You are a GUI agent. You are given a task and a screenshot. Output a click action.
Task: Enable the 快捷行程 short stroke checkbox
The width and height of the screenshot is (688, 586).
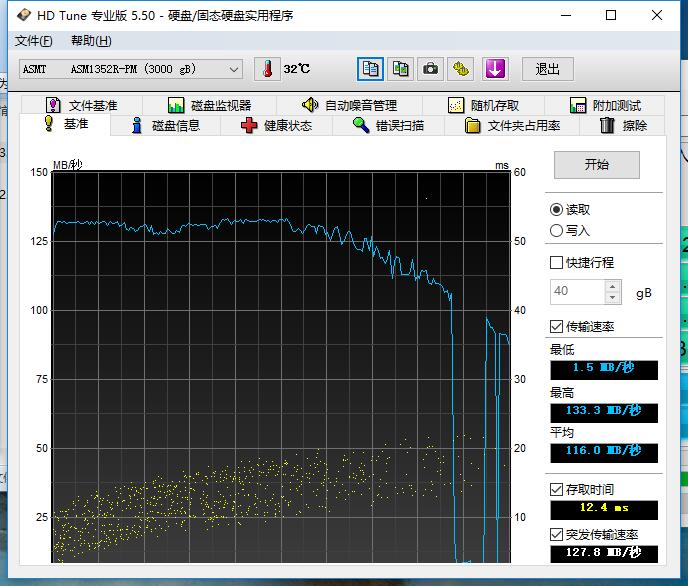click(557, 262)
